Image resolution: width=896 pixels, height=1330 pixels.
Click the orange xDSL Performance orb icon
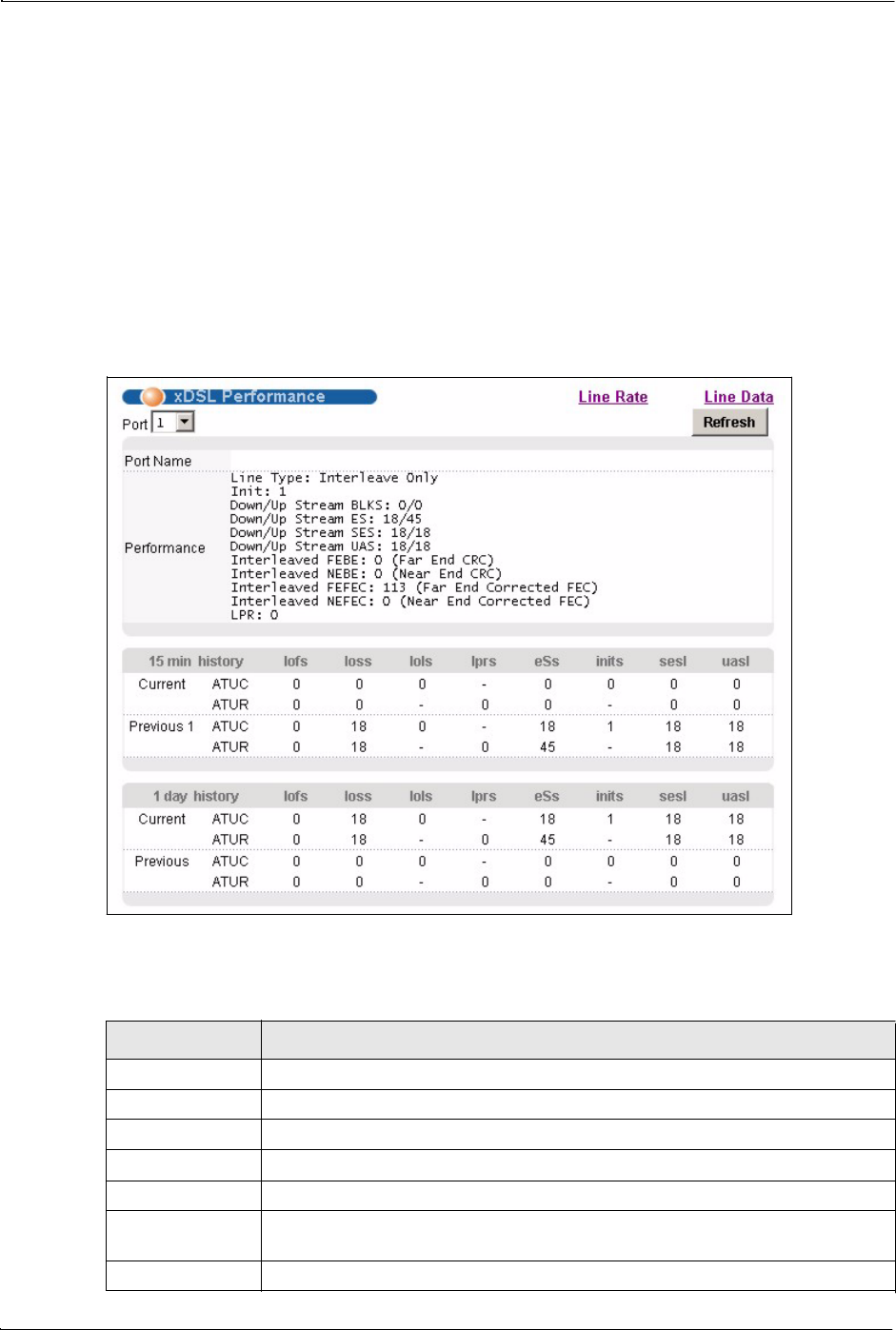[152, 397]
